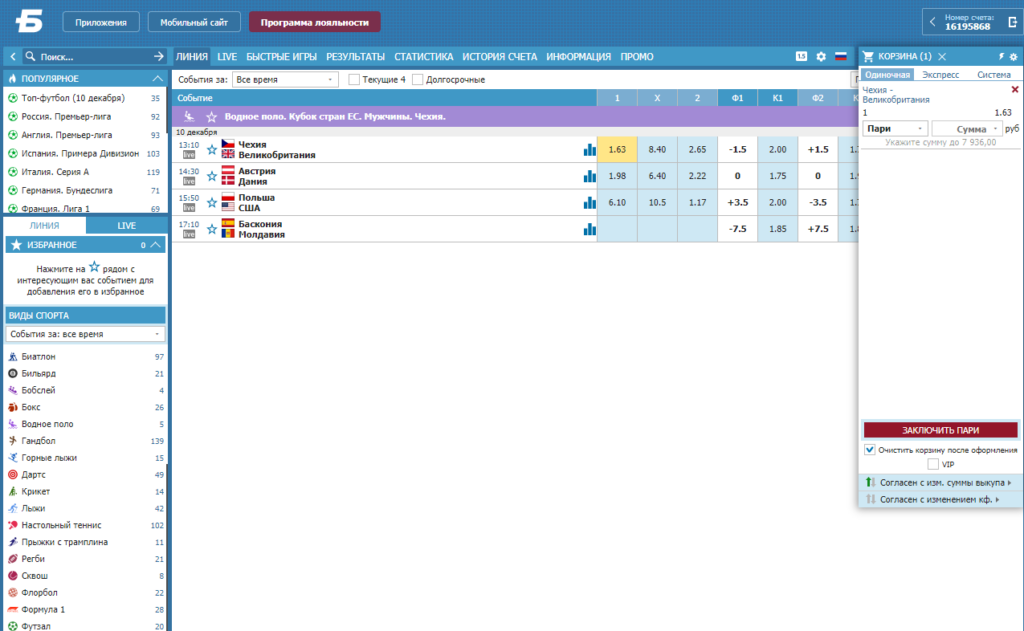
Task: Open the LIVE menu item in top bar
Action: 227,57
